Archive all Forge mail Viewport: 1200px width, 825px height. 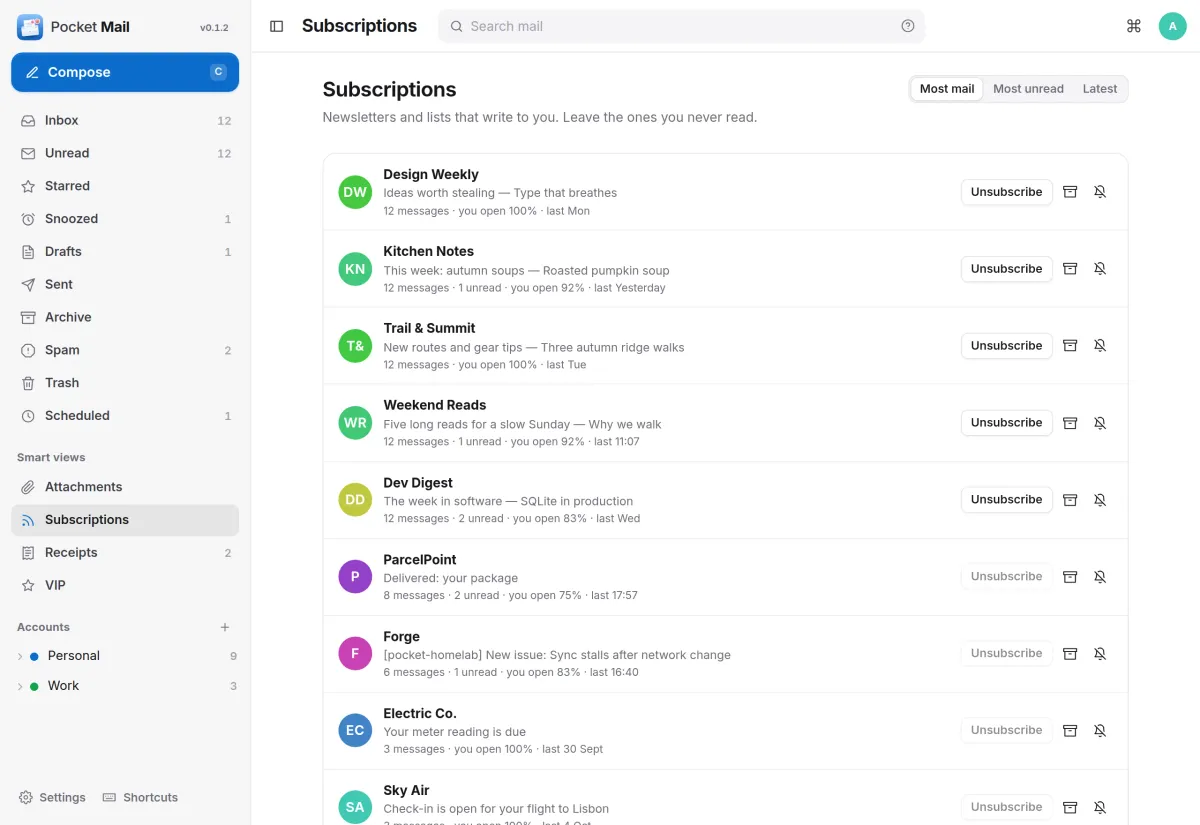click(x=1070, y=654)
